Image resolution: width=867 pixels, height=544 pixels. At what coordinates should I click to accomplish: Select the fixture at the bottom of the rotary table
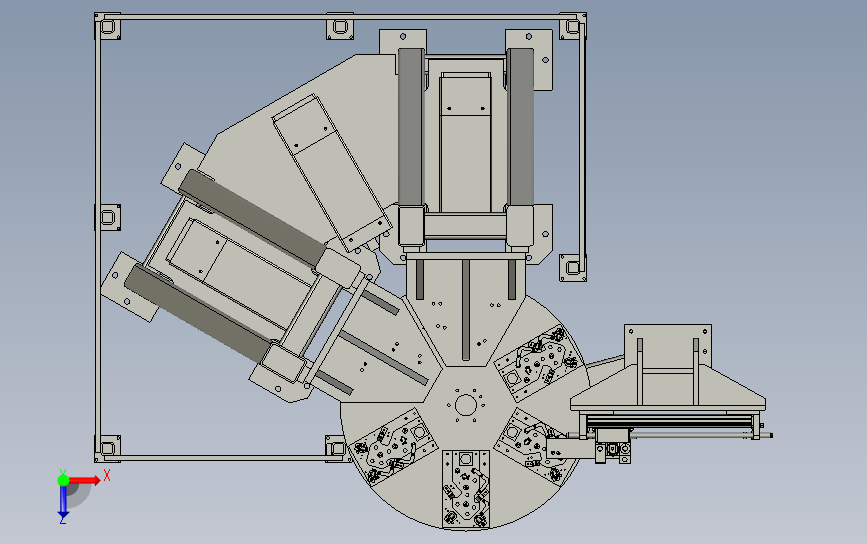tap(466, 488)
